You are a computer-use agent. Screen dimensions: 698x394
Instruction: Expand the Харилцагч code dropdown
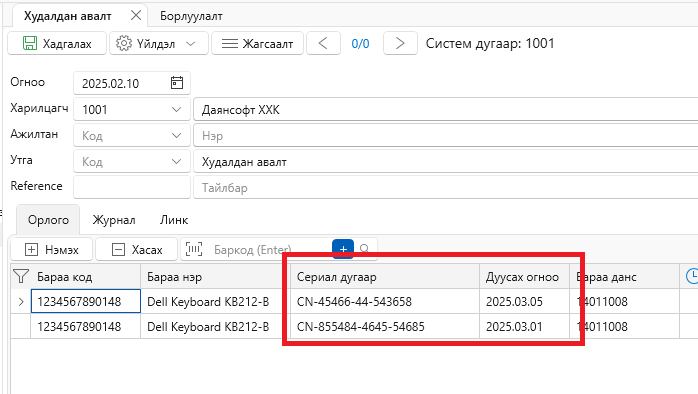(x=177, y=110)
